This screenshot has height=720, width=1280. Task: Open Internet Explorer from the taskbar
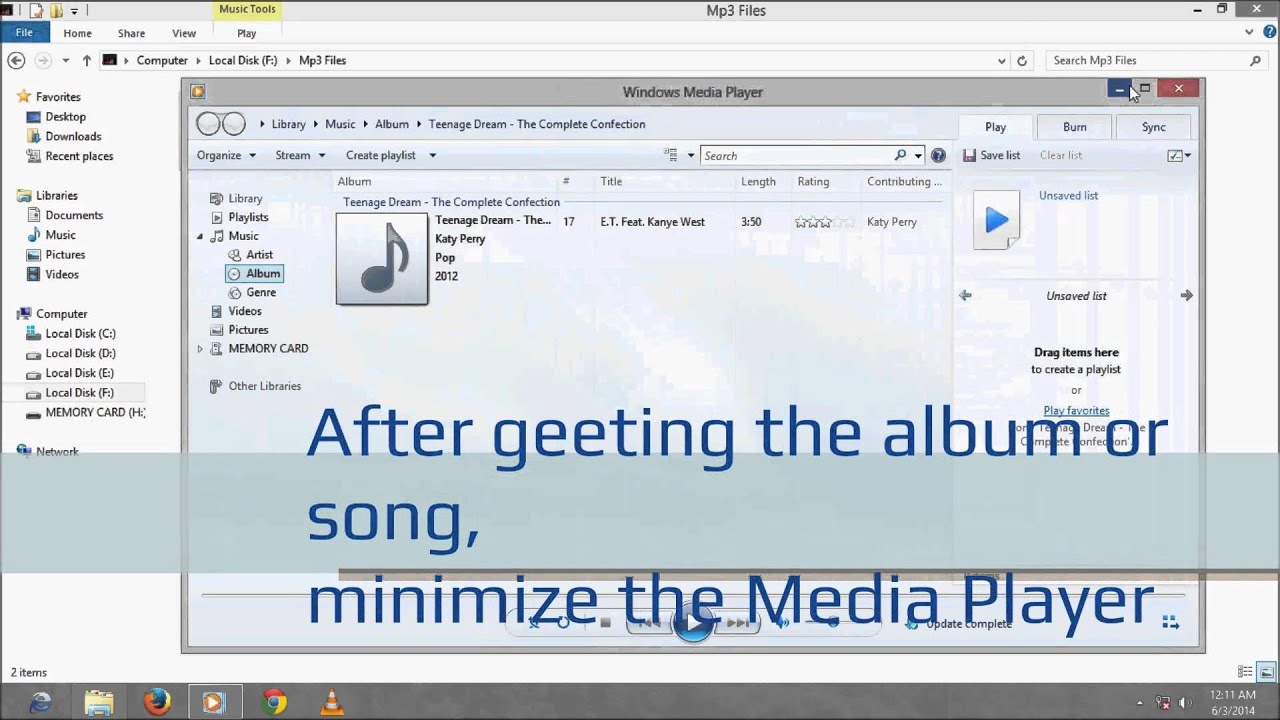click(x=41, y=702)
